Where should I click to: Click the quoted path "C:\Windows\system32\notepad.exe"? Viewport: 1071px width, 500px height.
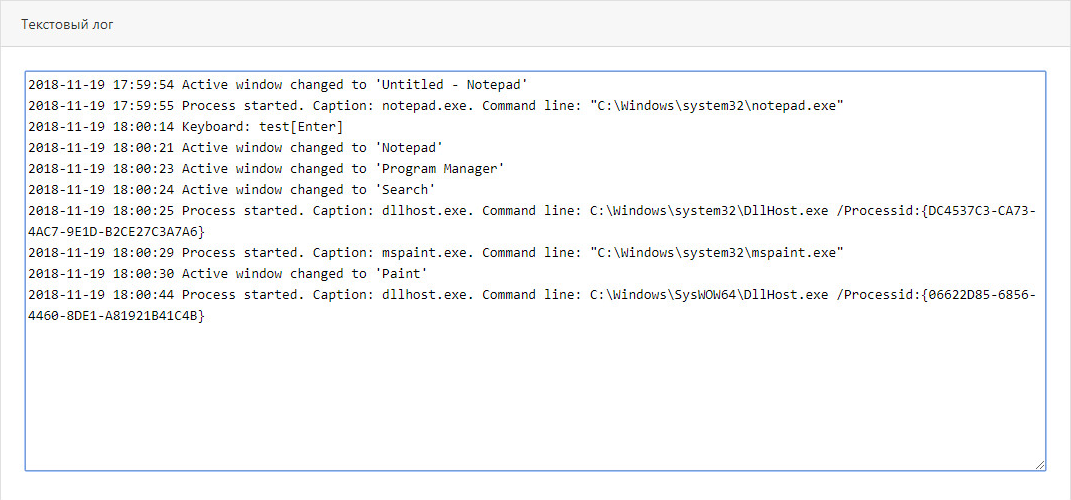pos(716,106)
